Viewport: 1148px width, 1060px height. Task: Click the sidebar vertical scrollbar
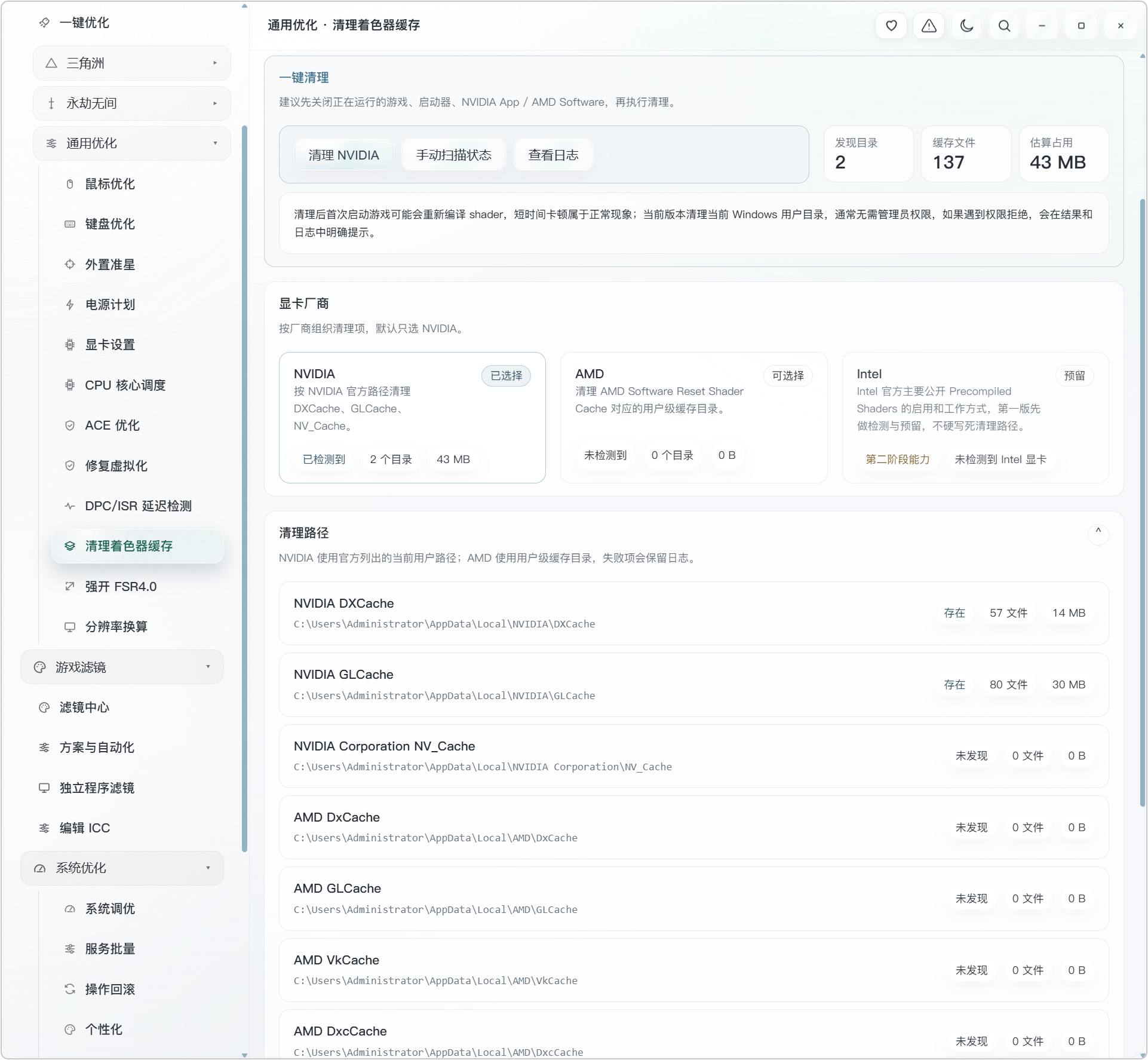pyautogui.click(x=244, y=488)
